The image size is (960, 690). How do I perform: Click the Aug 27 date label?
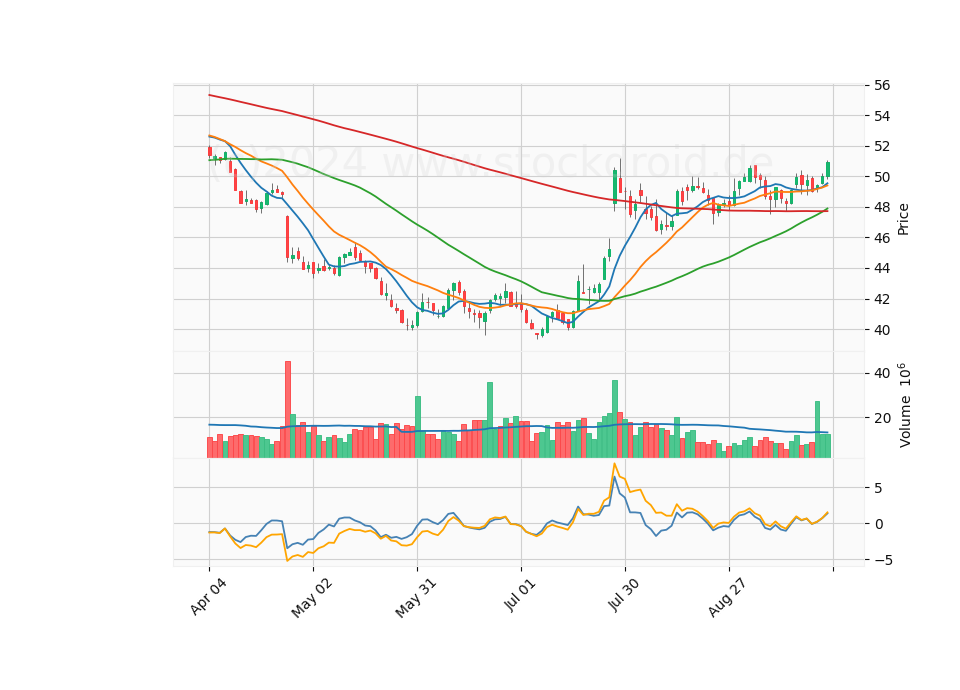(x=727, y=598)
